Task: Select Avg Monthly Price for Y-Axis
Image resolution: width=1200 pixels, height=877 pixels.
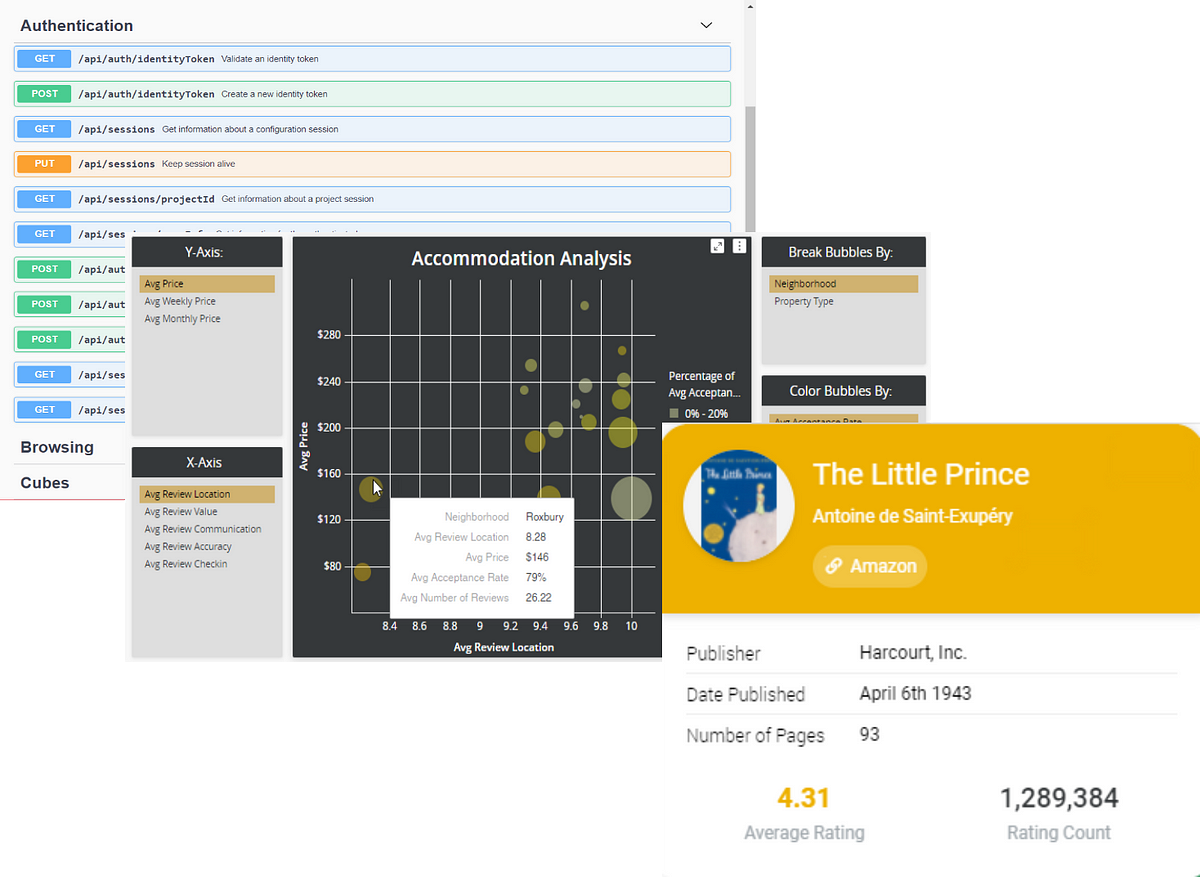Action: click(x=182, y=319)
